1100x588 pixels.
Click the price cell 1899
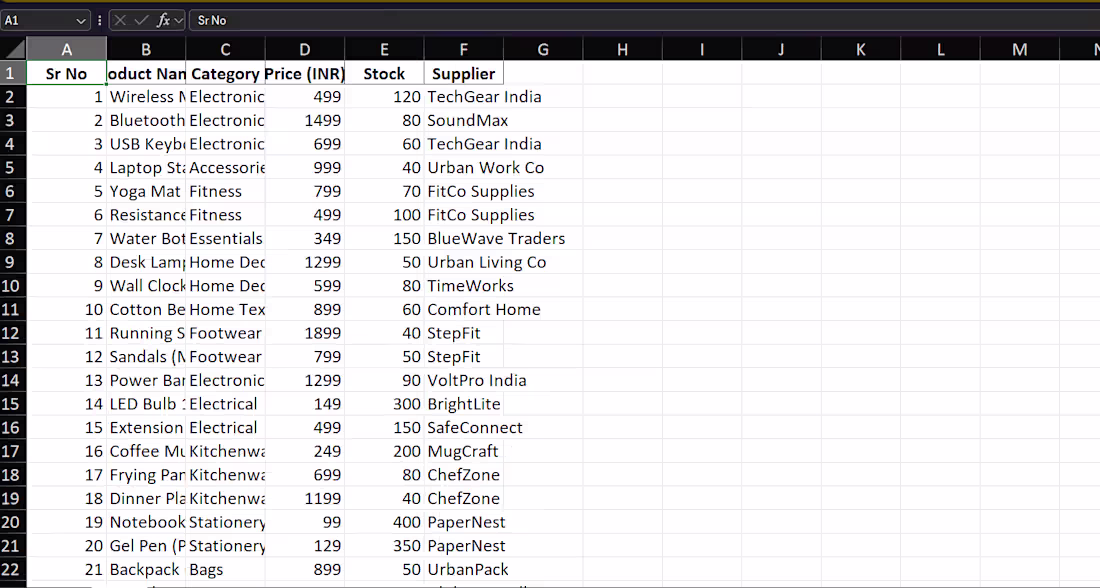click(304, 333)
